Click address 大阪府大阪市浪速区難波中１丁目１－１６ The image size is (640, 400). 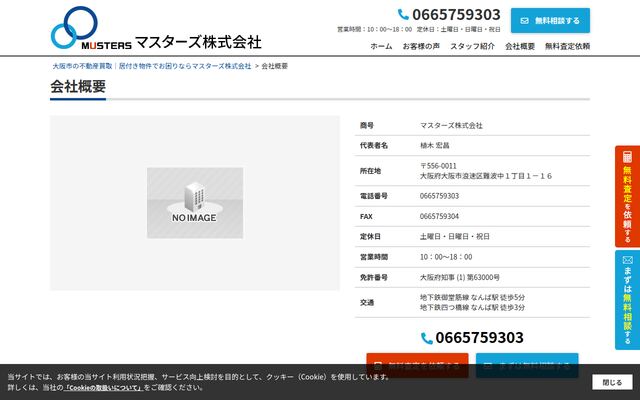[x=486, y=176]
